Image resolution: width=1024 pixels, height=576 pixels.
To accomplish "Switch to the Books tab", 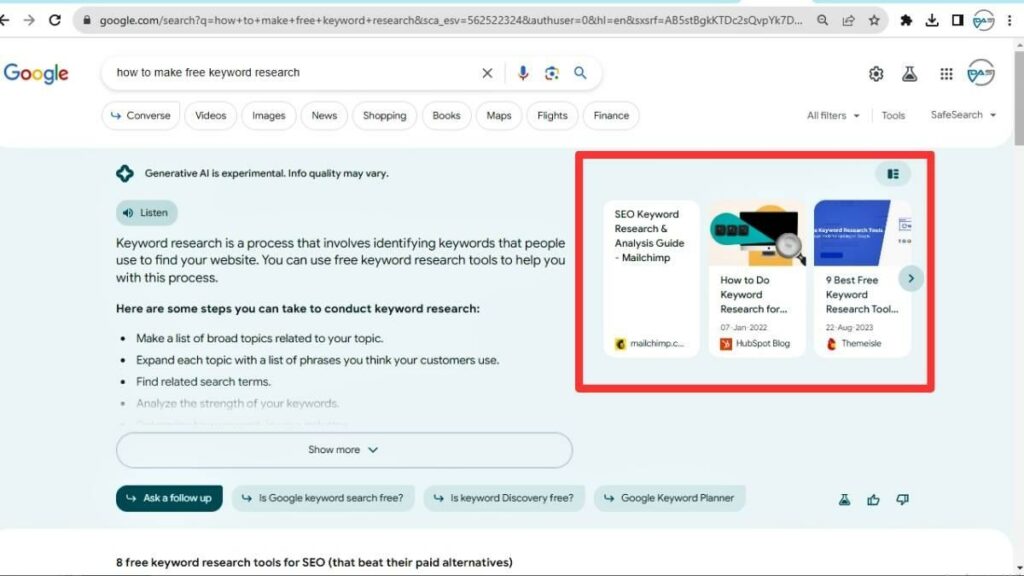I will click(x=446, y=116).
